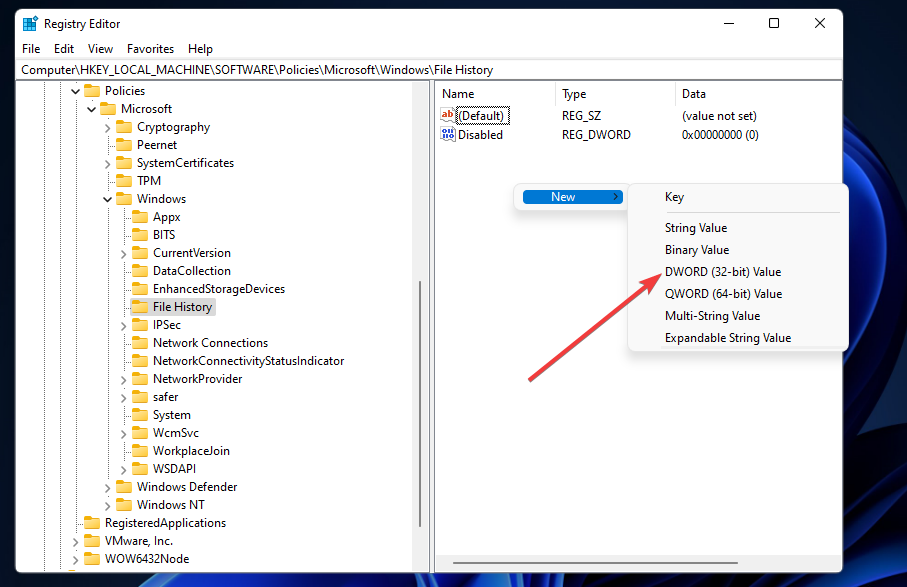
Task: Collapse the Policies tree node
Action: [76, 91]
